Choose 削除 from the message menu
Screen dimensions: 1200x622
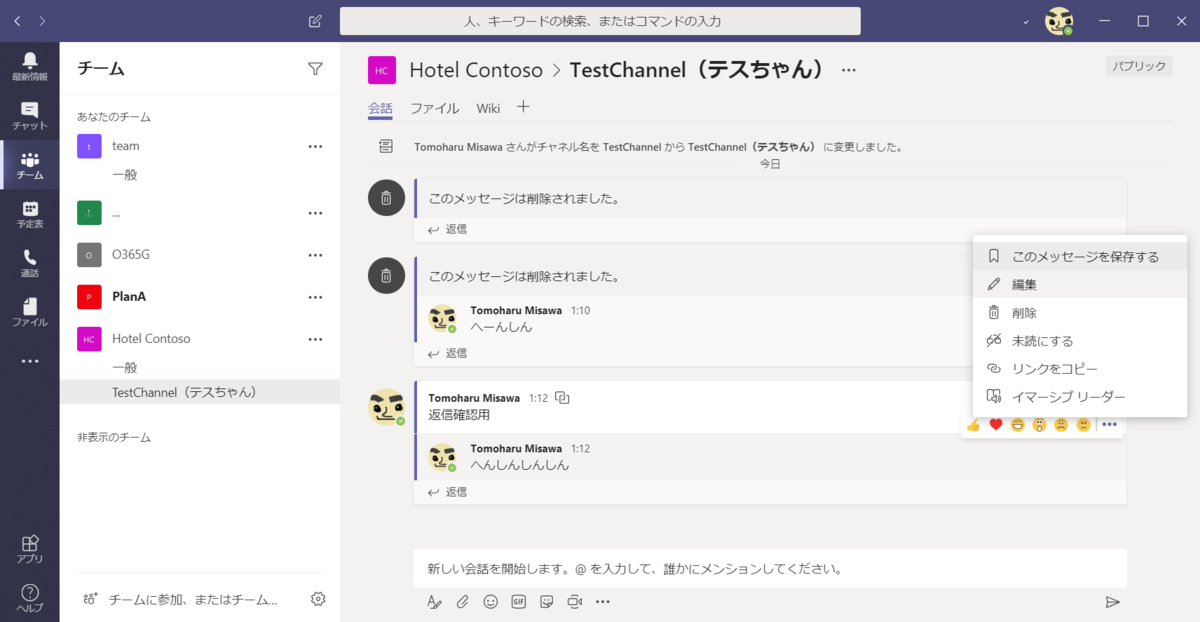tap(1080, 312)
